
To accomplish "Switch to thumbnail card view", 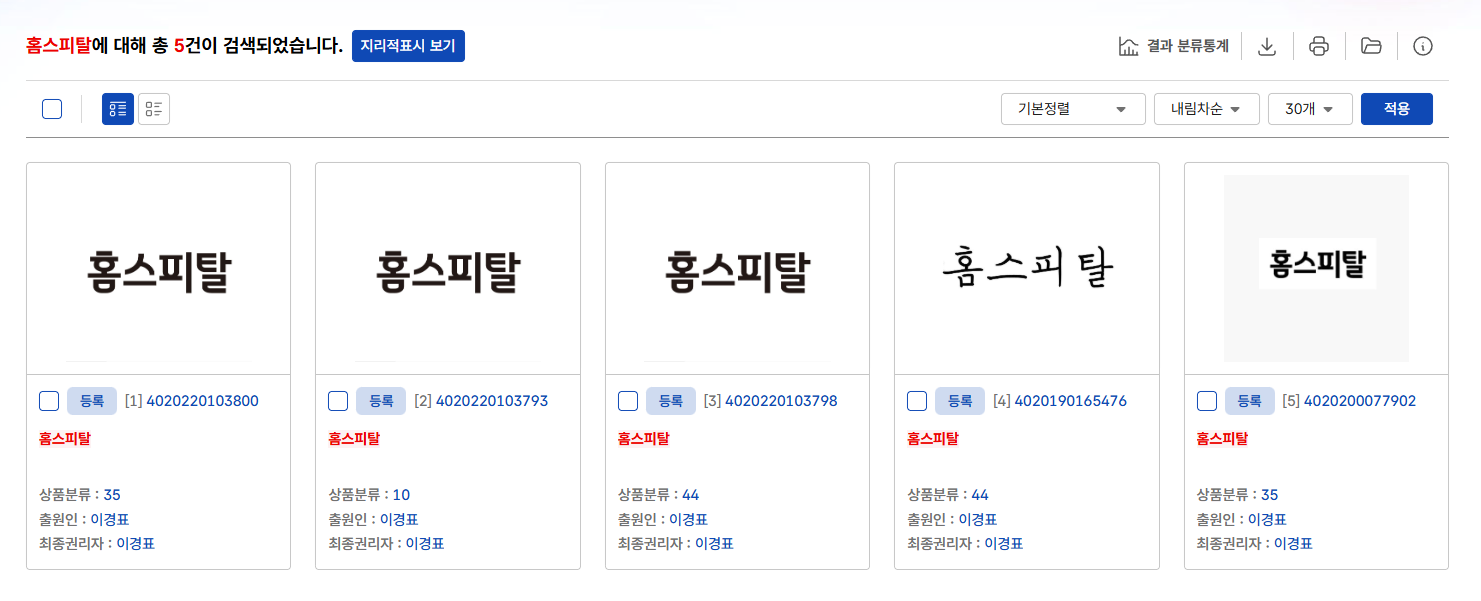I will (118, 109).
